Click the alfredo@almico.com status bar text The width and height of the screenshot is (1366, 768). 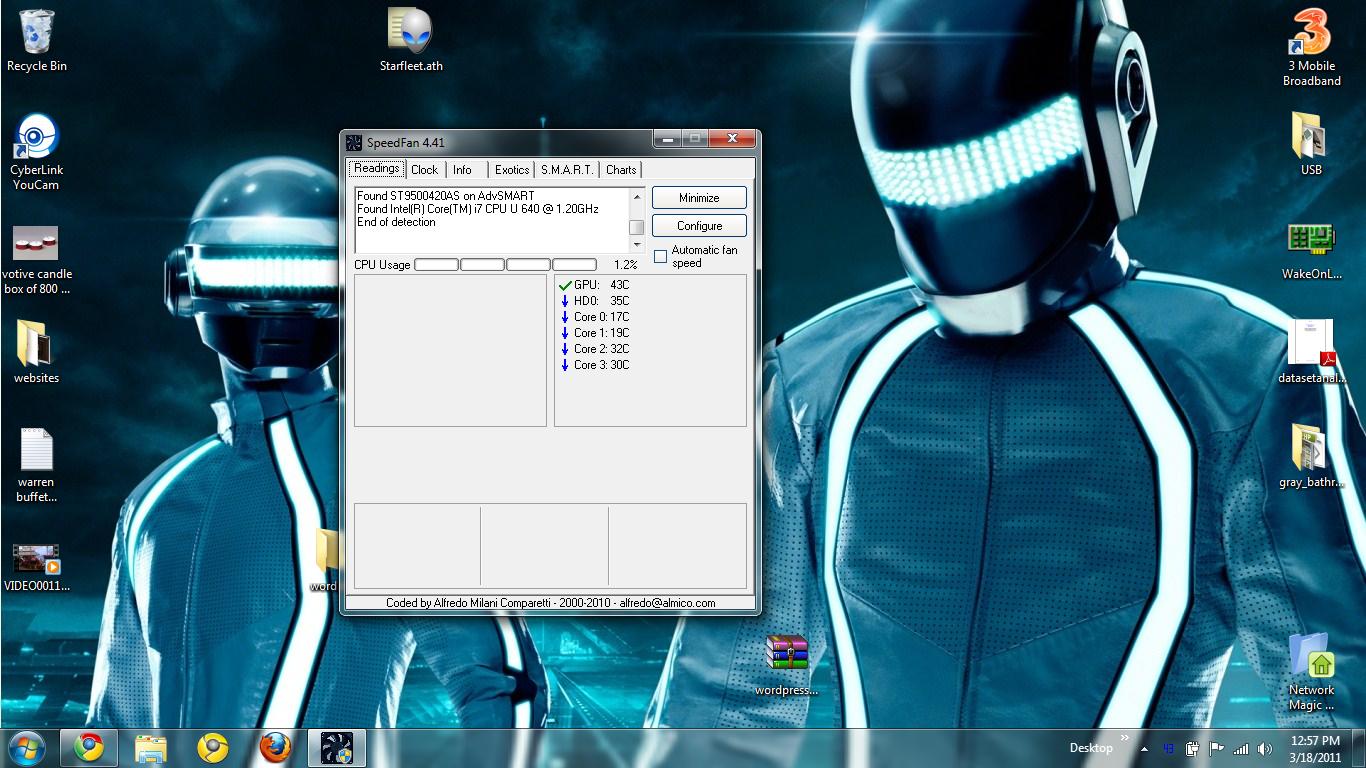[x=667, y=603]
